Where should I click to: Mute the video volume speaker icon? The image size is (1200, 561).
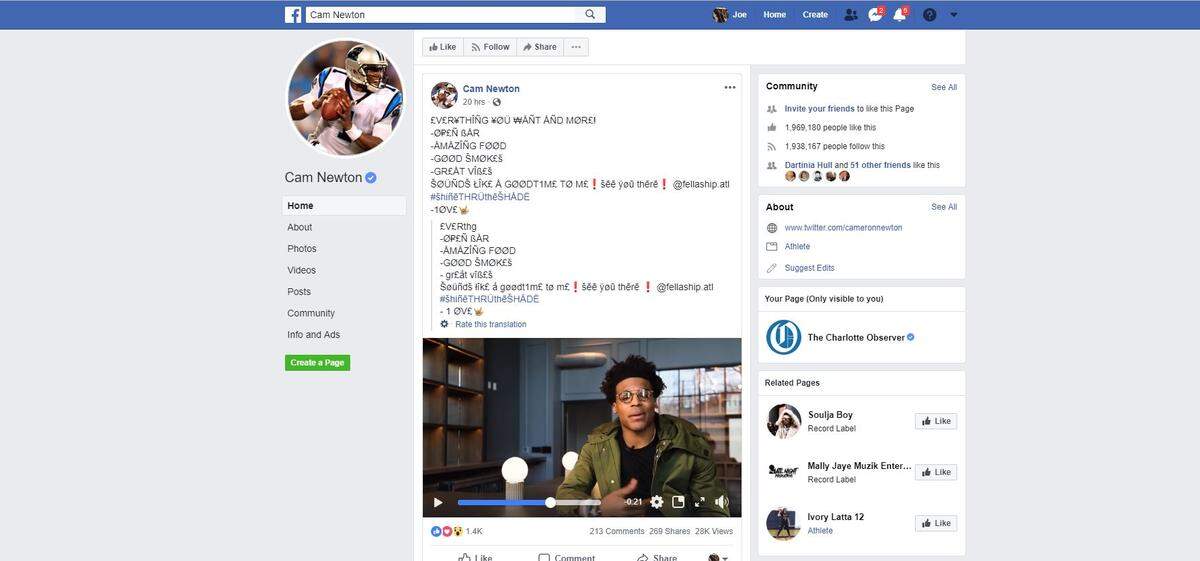pyautogui.click(x=721, y=502)
